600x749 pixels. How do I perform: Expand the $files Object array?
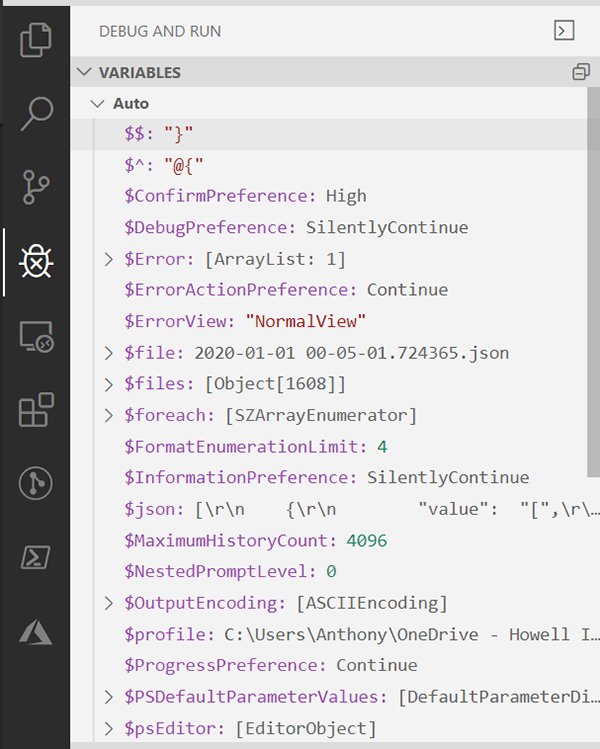110,384
